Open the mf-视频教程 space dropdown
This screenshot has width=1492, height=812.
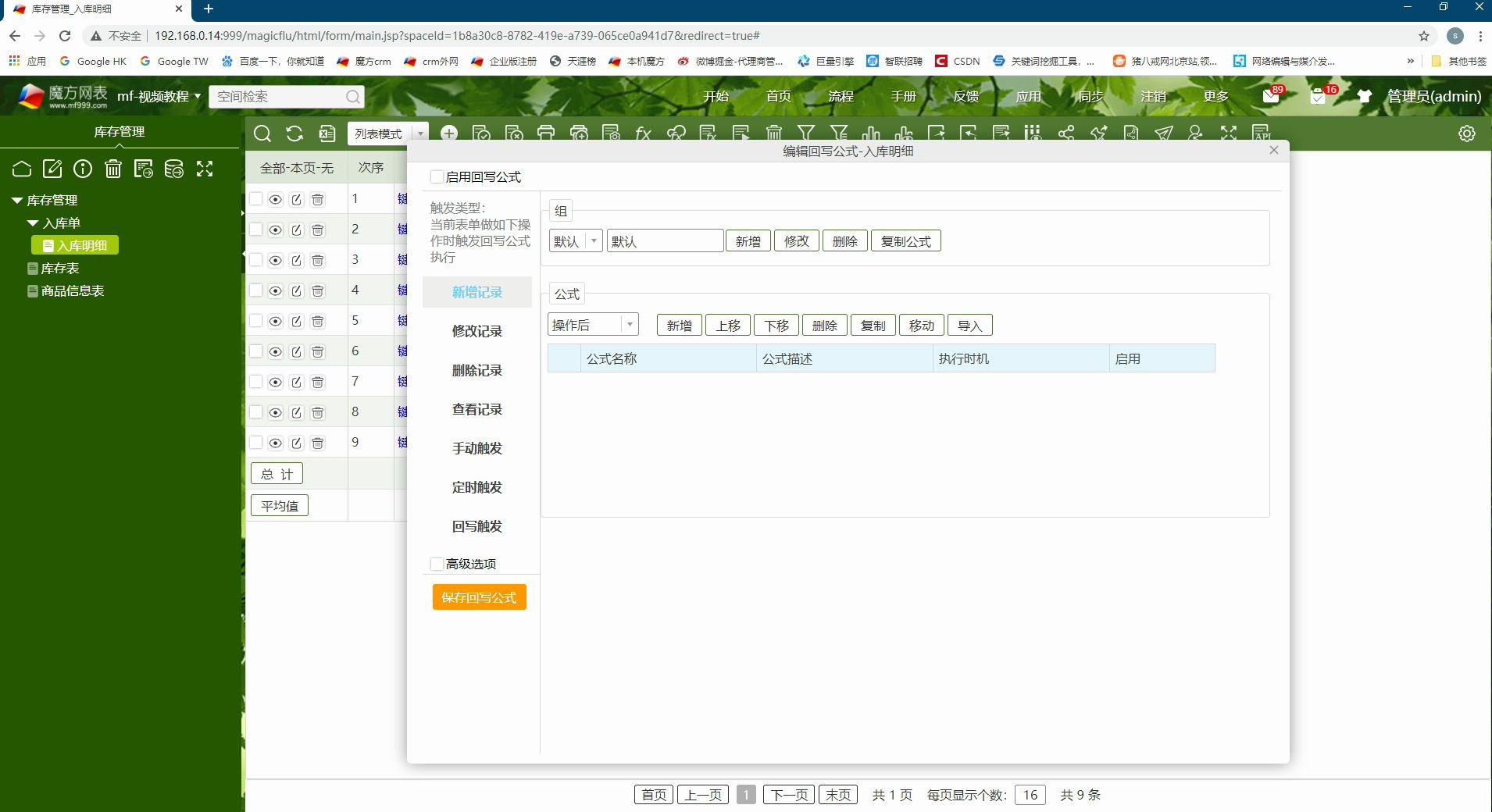click(x=159, y=96)
